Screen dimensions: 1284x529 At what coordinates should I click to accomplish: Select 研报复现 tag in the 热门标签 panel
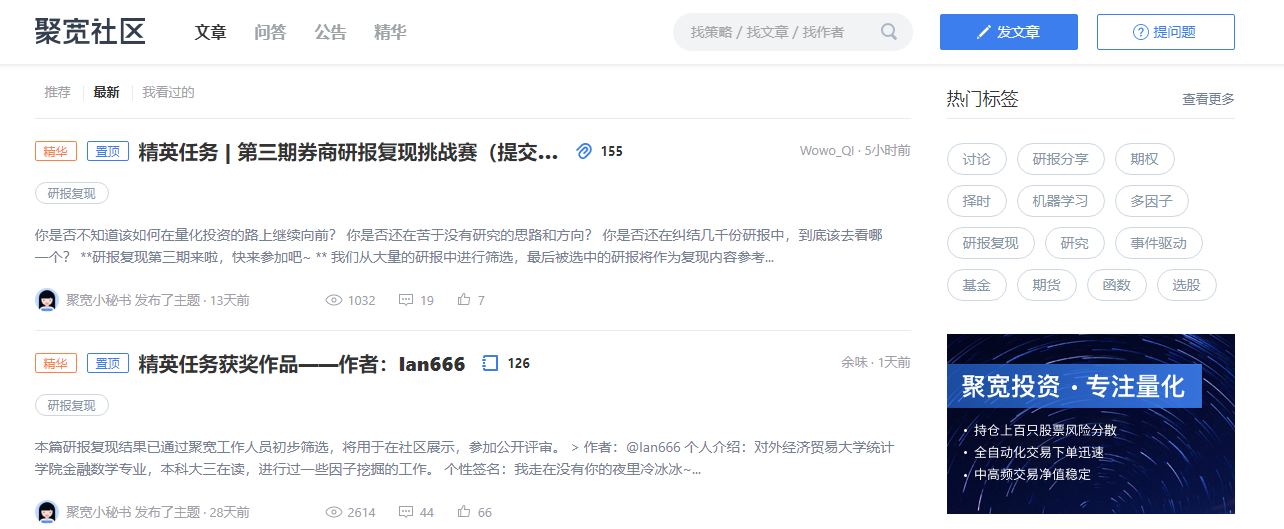click(x=990, y=243)
